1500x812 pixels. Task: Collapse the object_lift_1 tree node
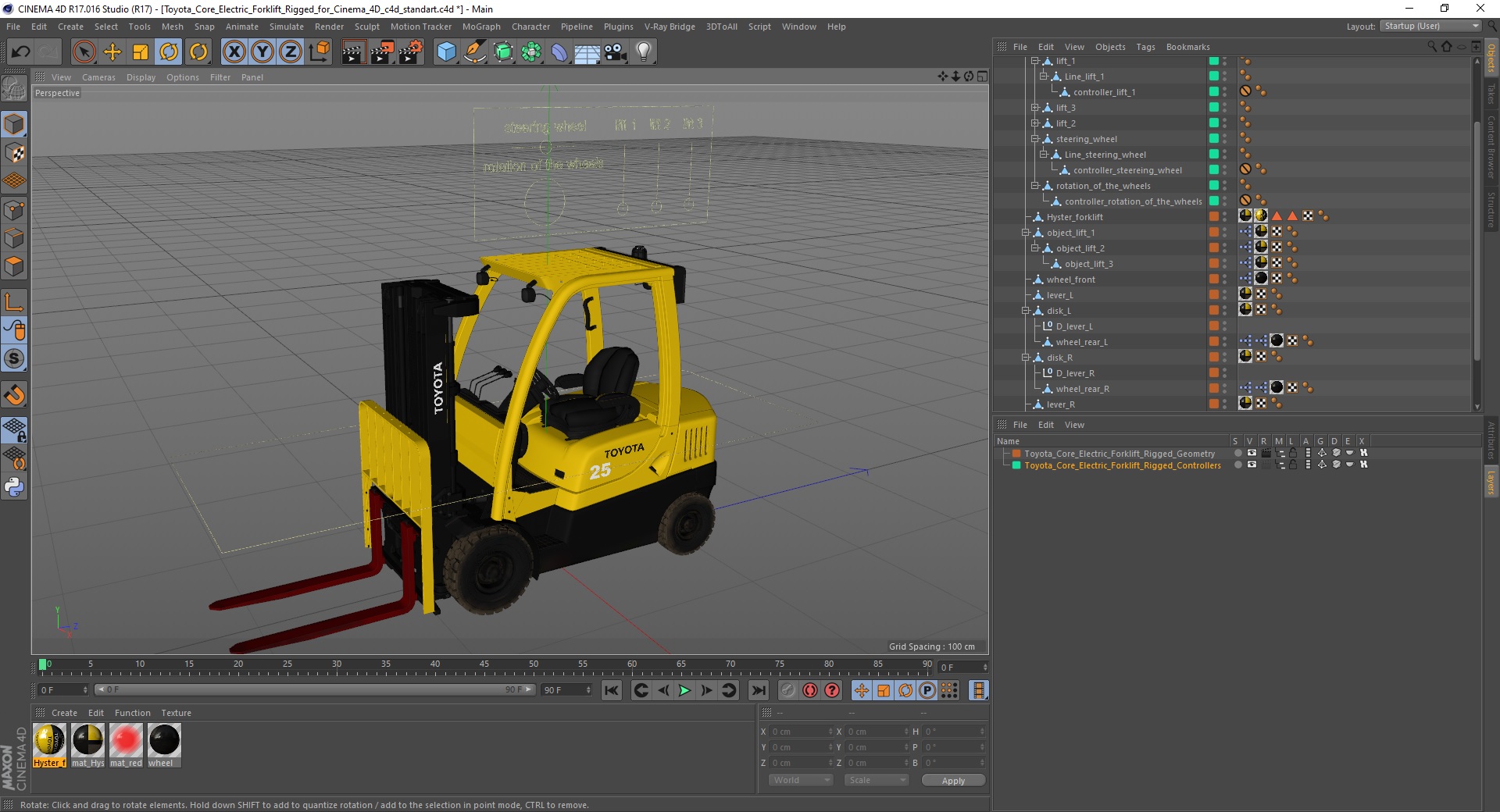point(1025,233)
